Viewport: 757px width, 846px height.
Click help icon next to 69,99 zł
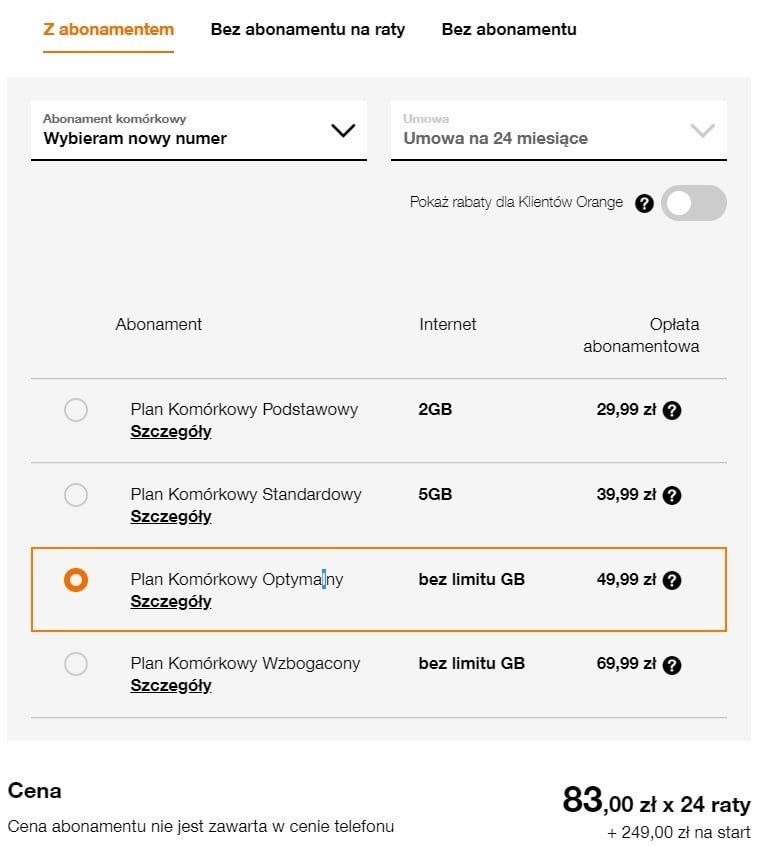click(x=672, y=665)
